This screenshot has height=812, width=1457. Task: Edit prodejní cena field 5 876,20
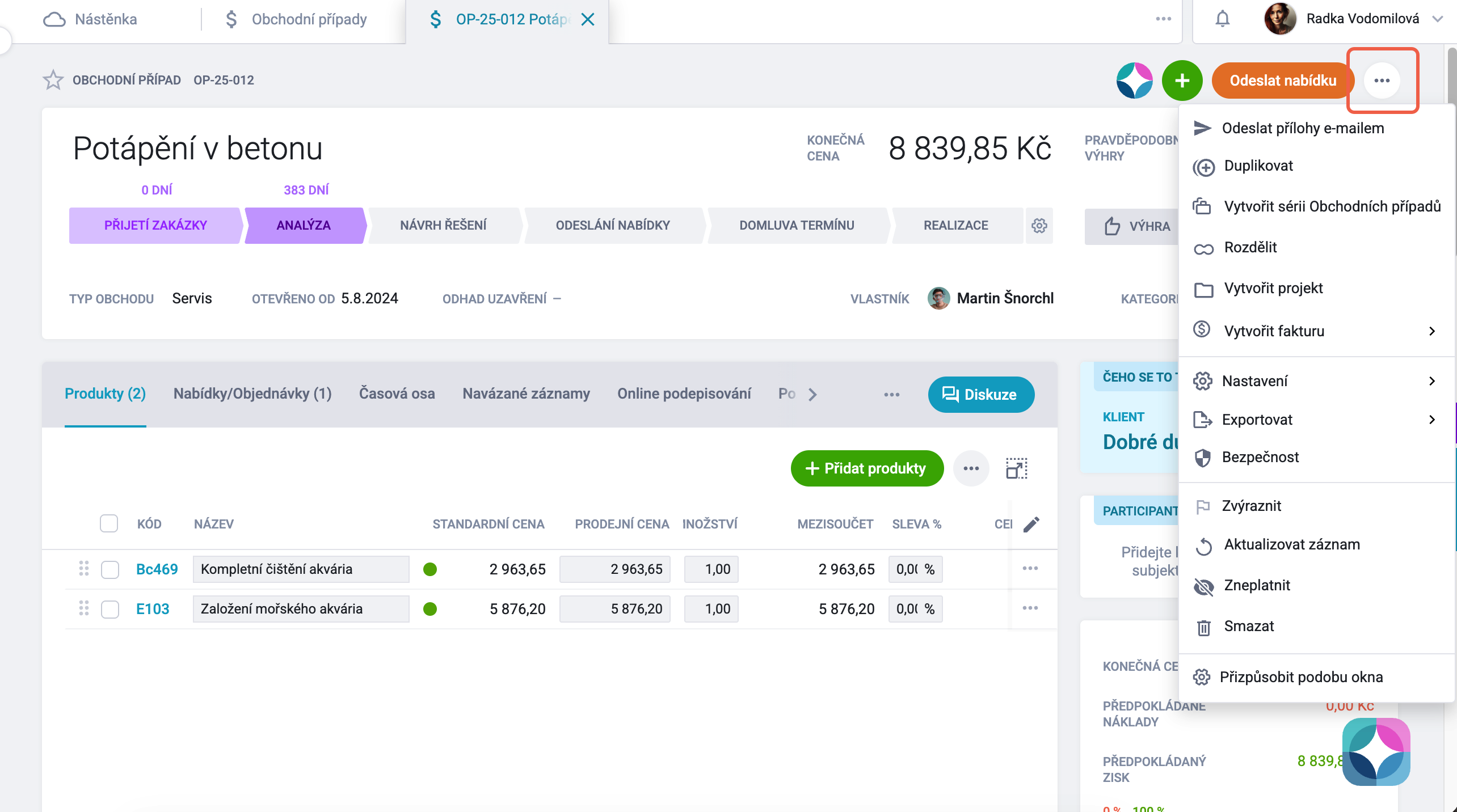[x=615, y=609]
